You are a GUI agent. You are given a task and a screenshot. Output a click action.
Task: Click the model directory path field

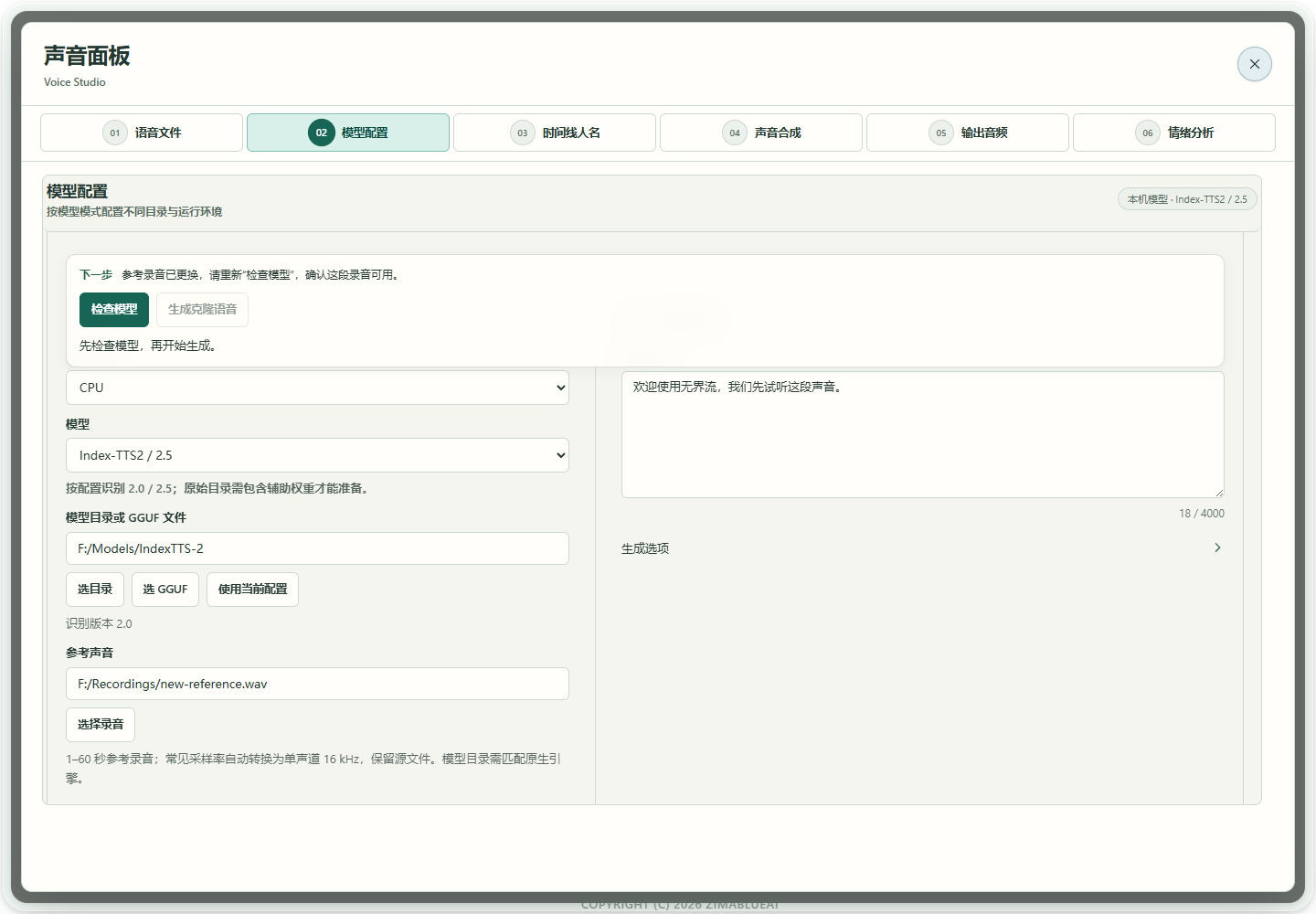pyautogui.click(x=317, y=548)
